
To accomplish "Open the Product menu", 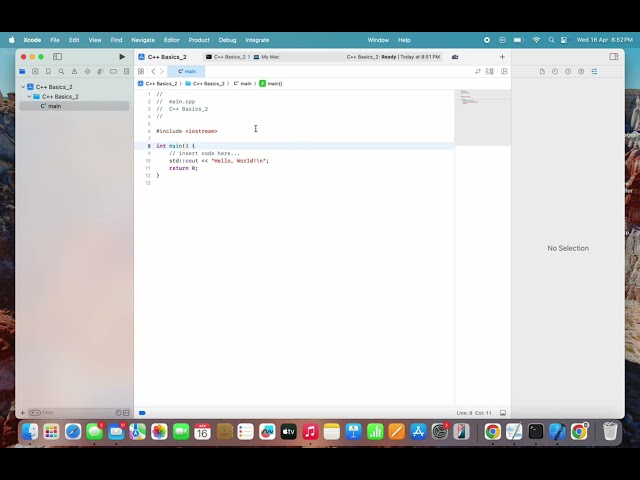I will point(199,40).
